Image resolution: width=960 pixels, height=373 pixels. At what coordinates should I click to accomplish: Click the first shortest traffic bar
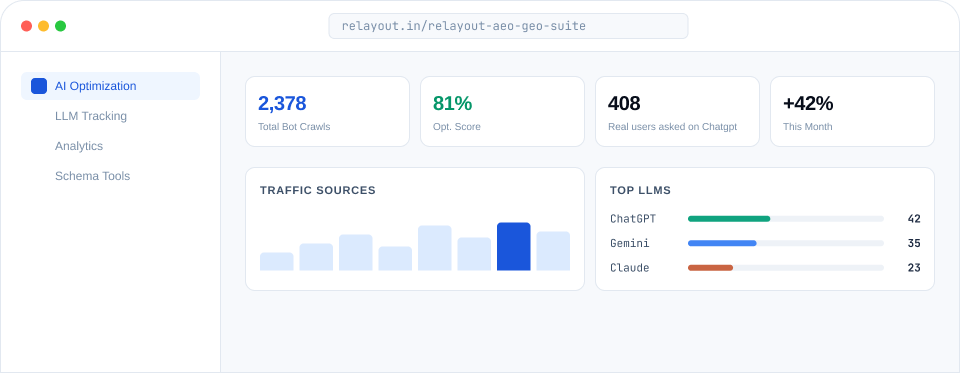277,262
